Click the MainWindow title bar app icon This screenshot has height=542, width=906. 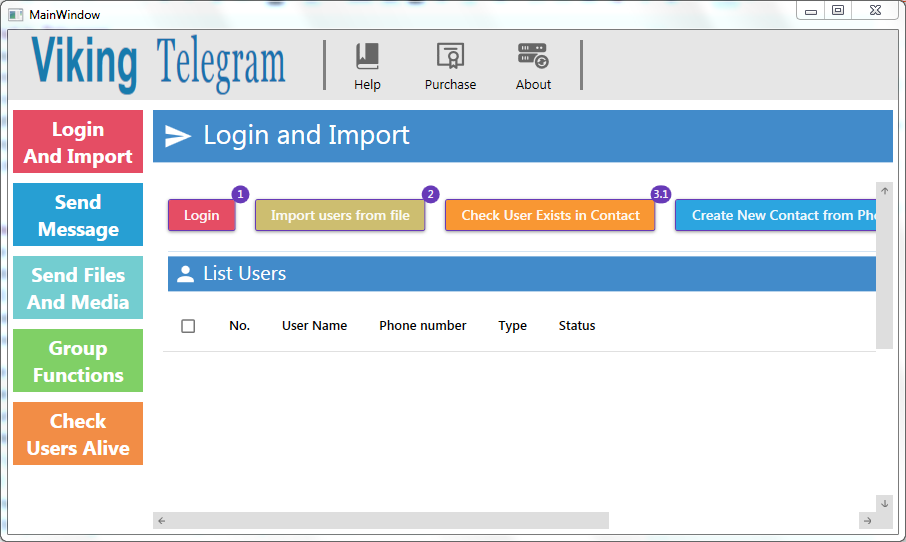click(x=16, y=14)
